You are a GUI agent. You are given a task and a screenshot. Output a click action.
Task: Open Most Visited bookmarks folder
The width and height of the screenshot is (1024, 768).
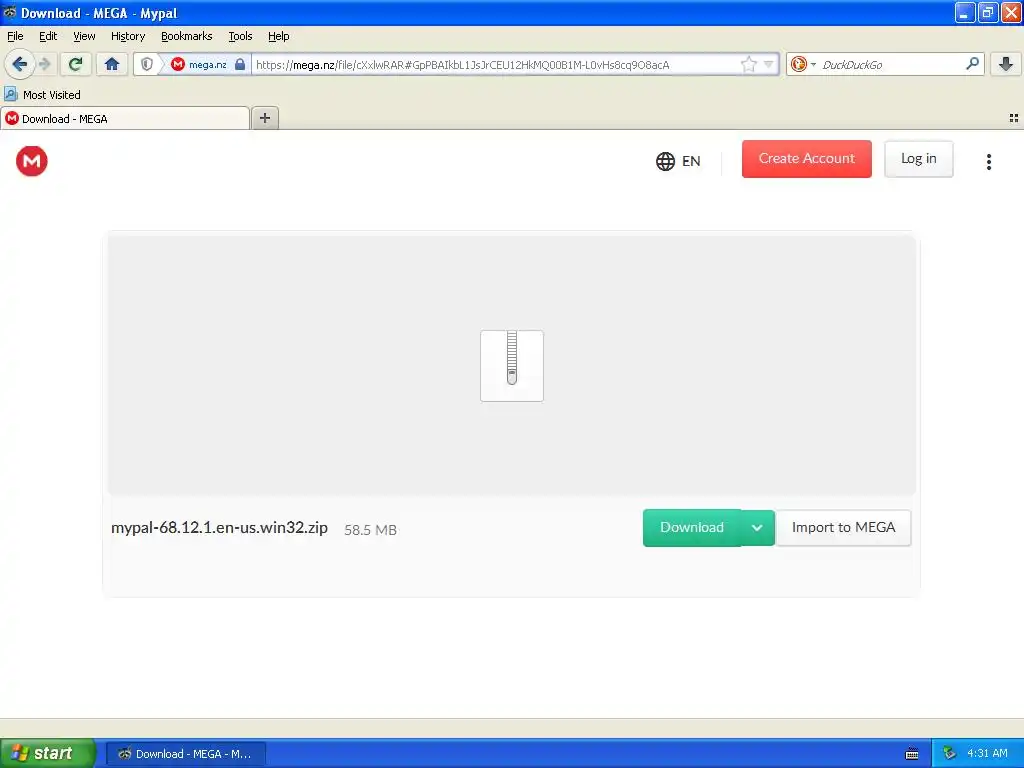(x=43, y=95)
